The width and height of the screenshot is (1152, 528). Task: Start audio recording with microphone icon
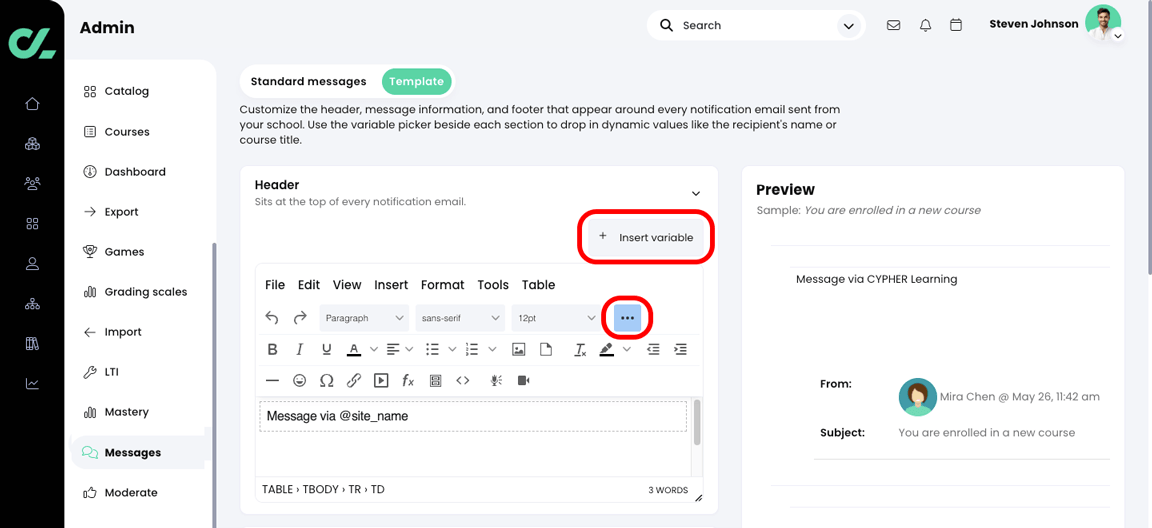pos(497,380)
